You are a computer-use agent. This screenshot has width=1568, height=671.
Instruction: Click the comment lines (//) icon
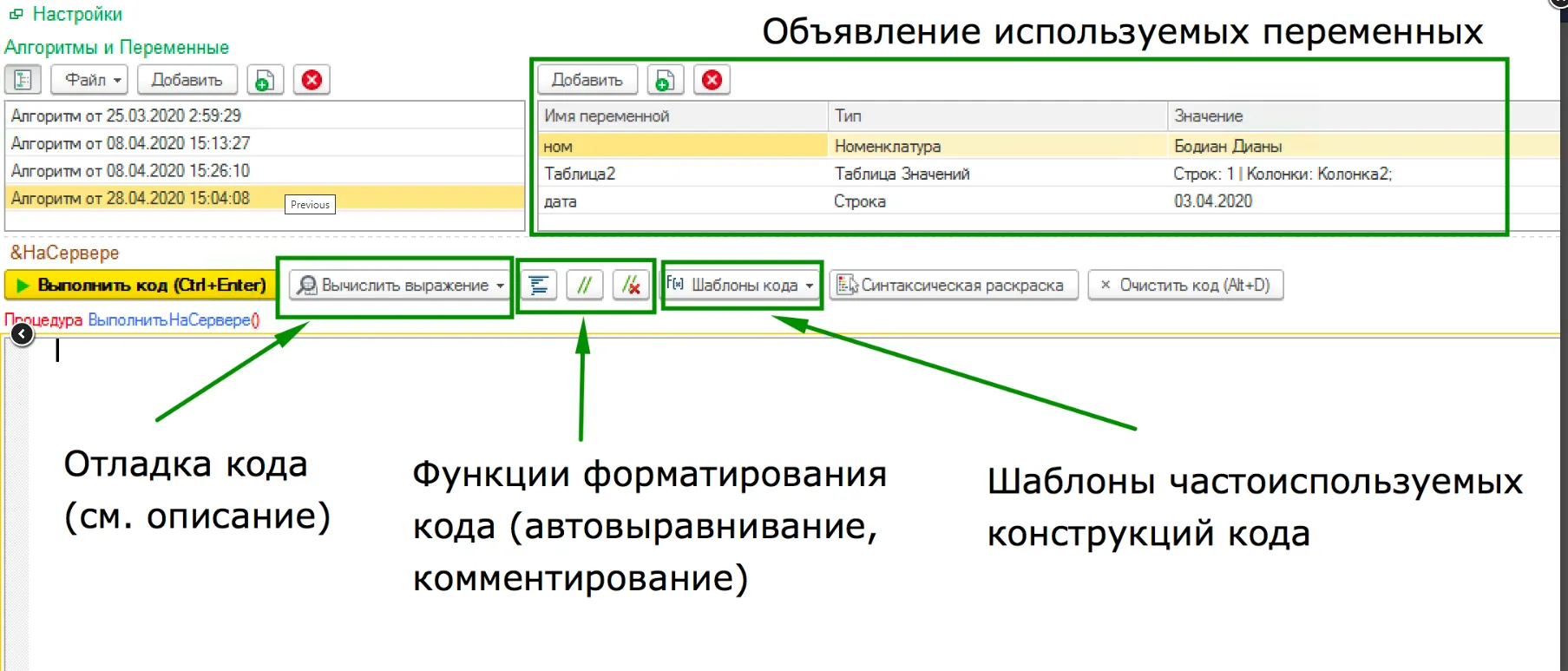point(585,286)
